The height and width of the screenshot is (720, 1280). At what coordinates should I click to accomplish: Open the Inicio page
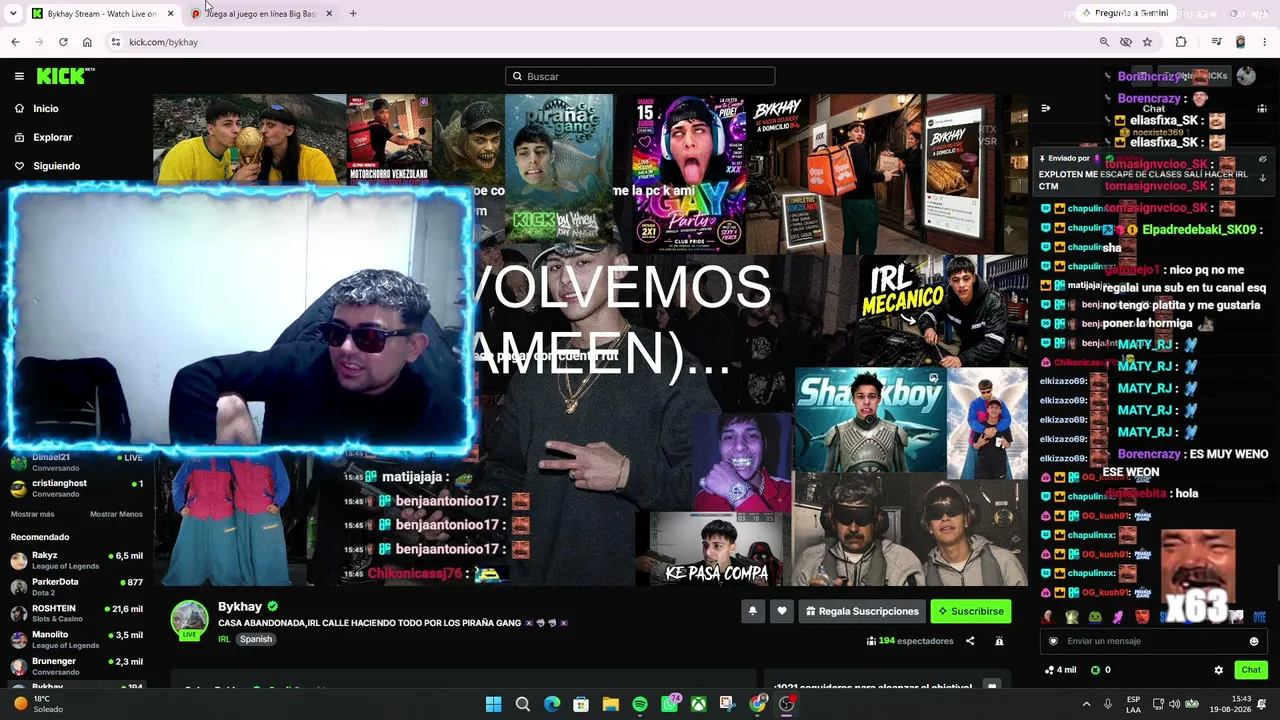46,108
